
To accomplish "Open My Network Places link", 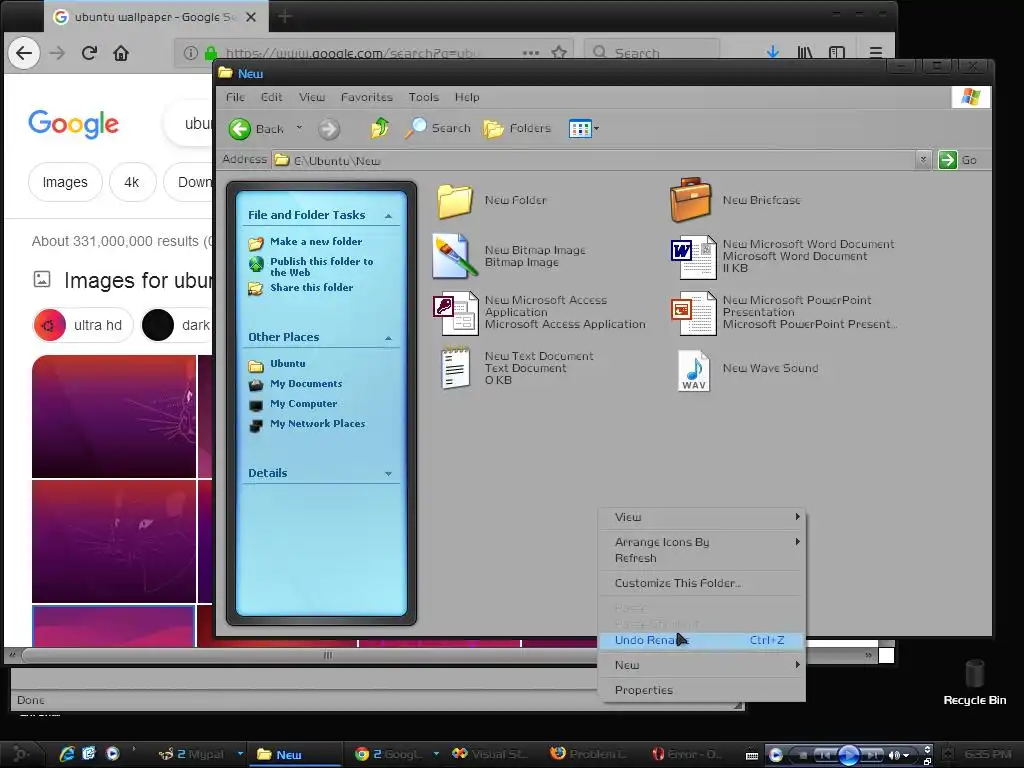I will click(317, 424).
